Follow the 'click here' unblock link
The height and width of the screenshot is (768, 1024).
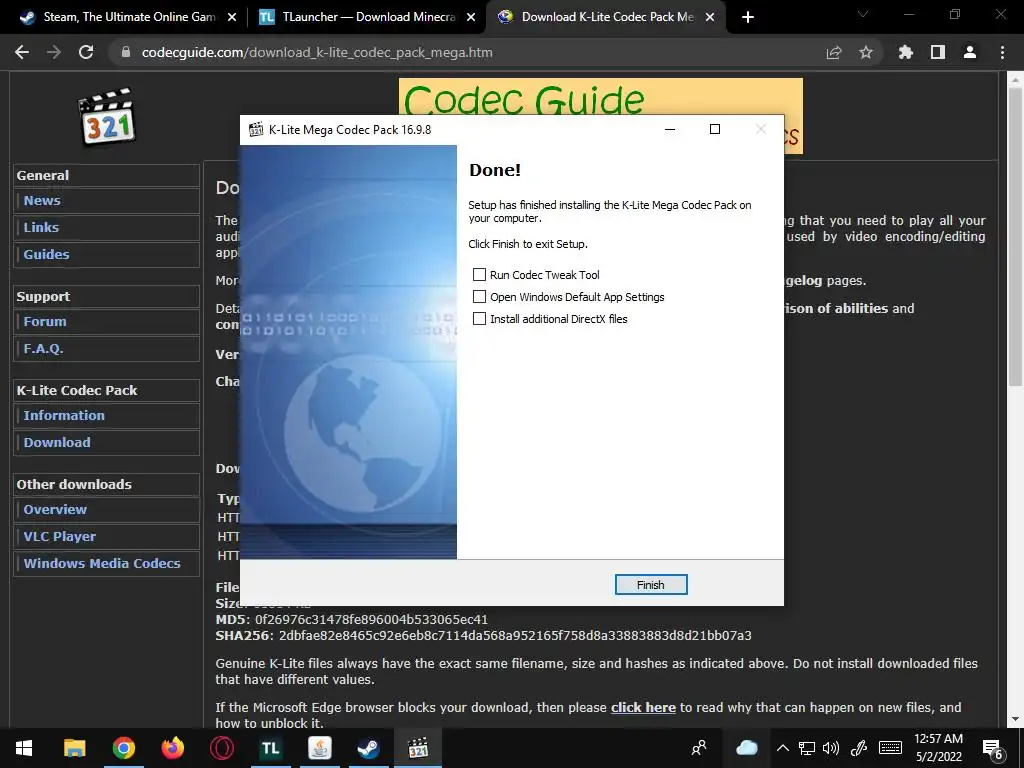click(643, 707)
